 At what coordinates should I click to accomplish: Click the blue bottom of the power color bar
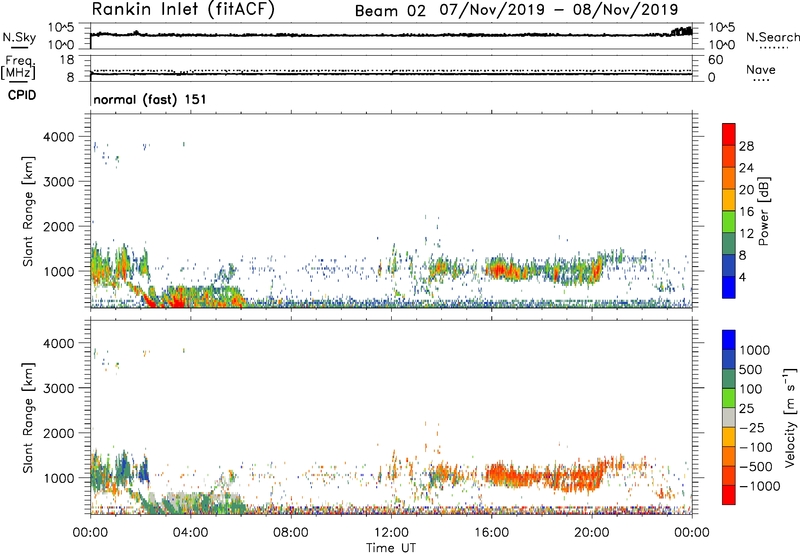729,288
